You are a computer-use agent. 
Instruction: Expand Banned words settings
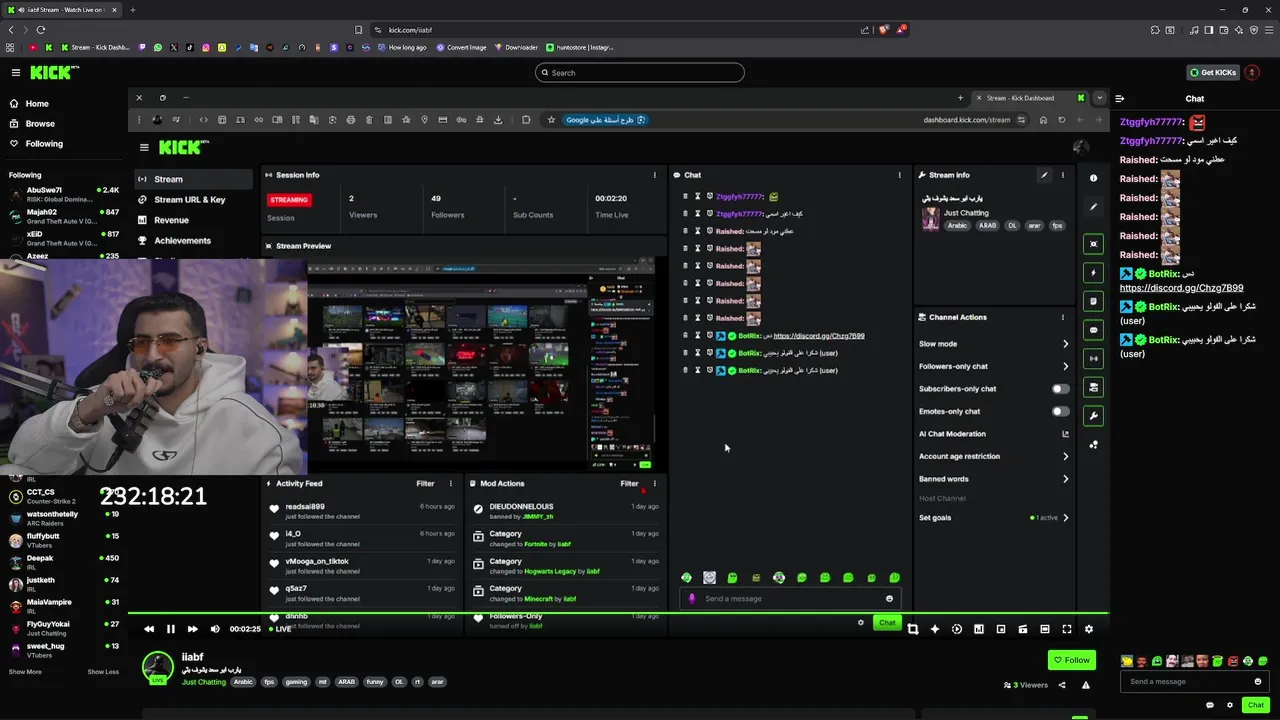(x=1065, y=479)
